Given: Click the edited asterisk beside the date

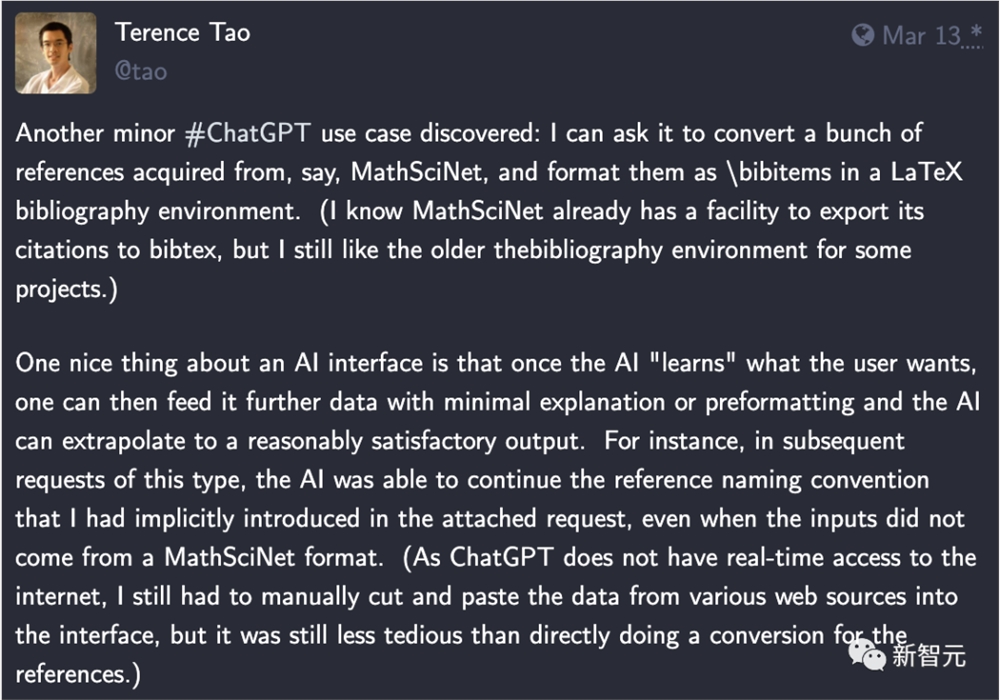Looking at the screenshot, I should point(975,32).
